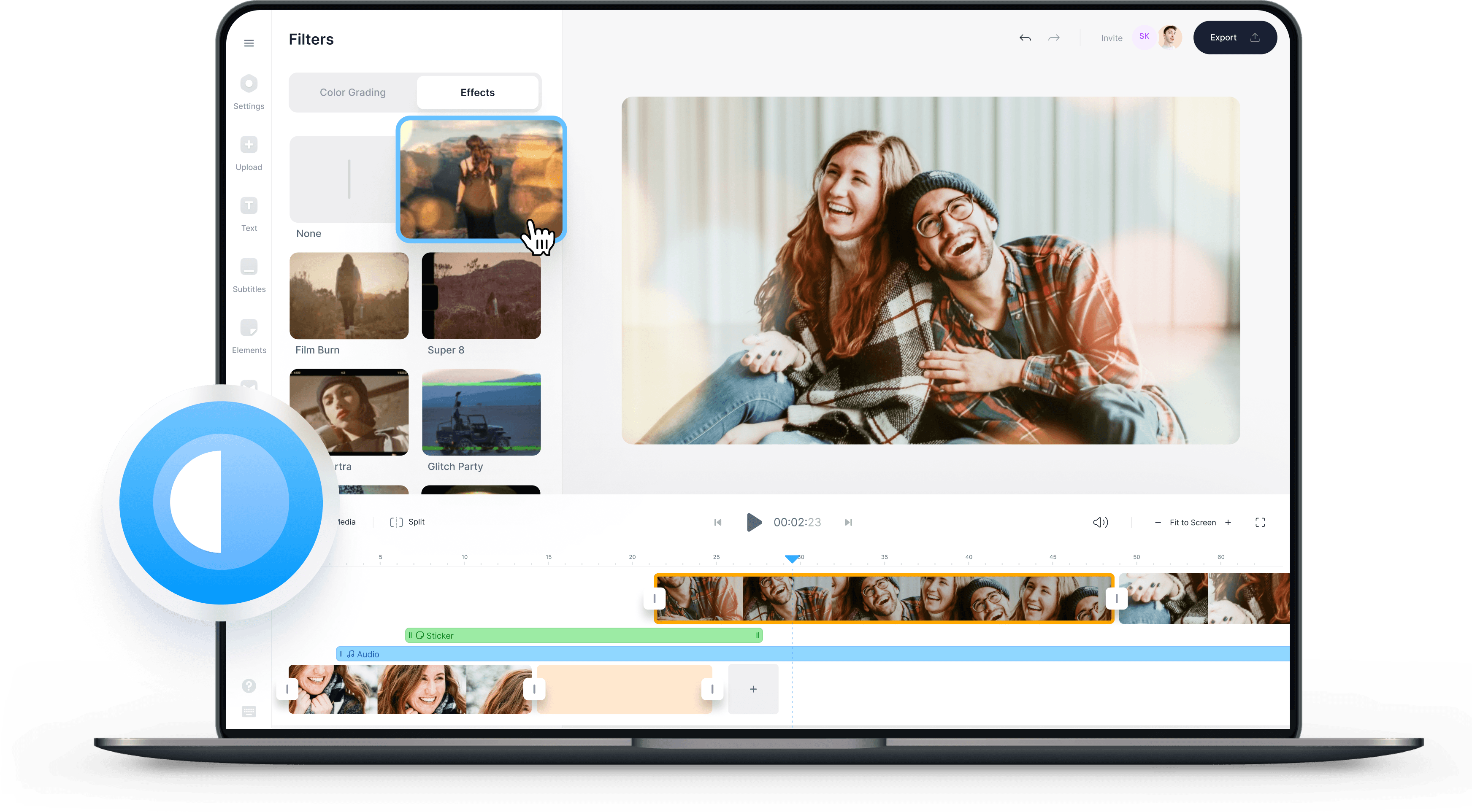The width and height of the screenshot is (1472, 812).
Task: Mute audio using the volume icon
Action: coord(1100,521)
